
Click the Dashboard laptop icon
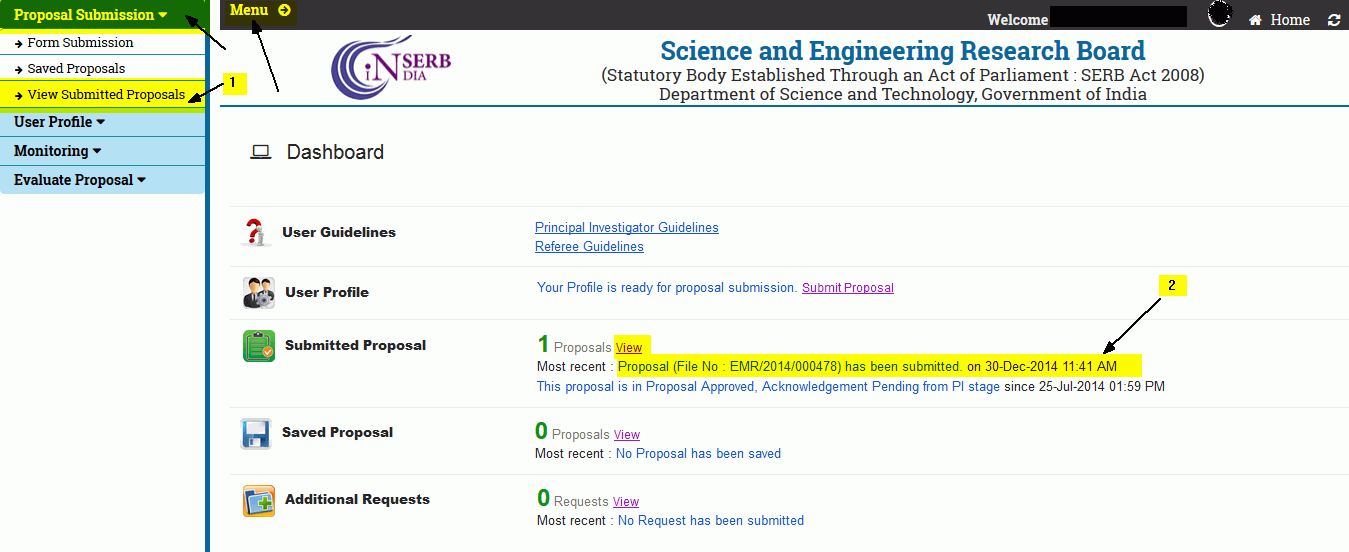[x=261, y=152]
